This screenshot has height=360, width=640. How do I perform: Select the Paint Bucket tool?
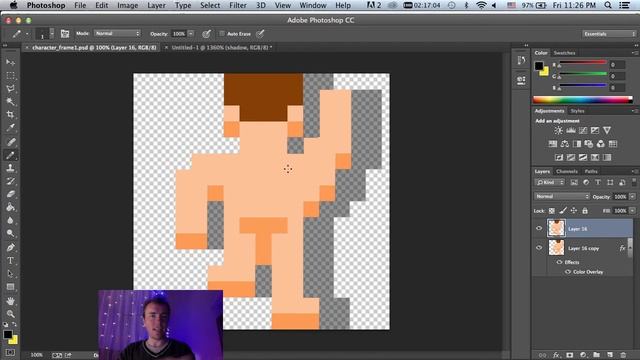pos(11,207)
